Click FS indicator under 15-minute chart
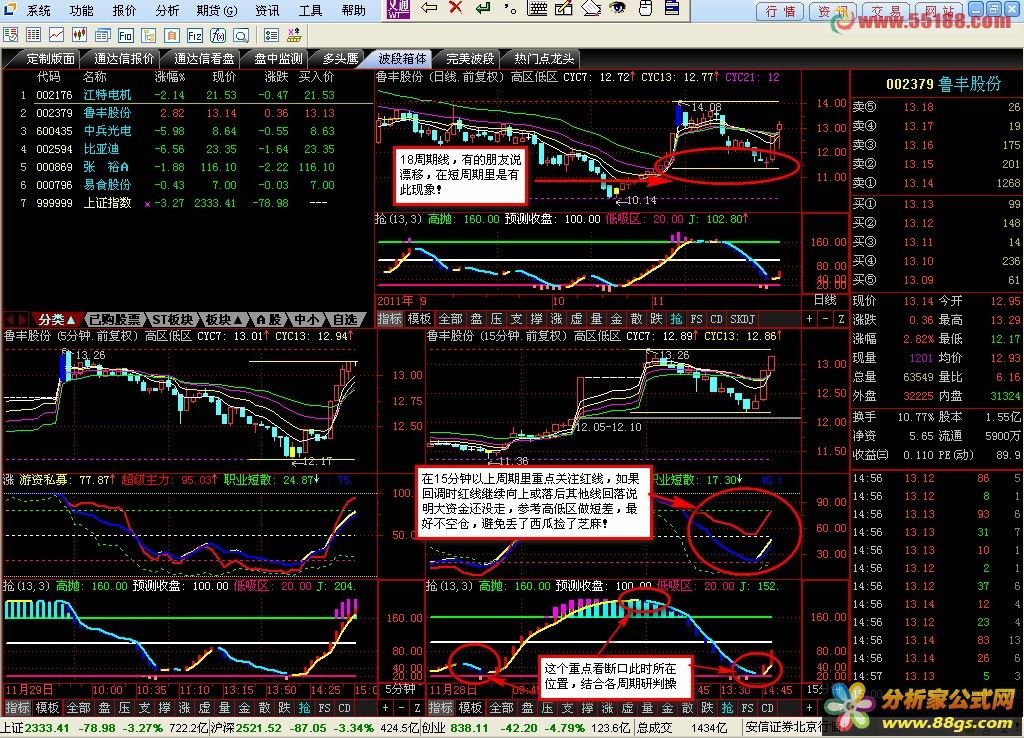Screen dimensions: 1024x738 748,707
